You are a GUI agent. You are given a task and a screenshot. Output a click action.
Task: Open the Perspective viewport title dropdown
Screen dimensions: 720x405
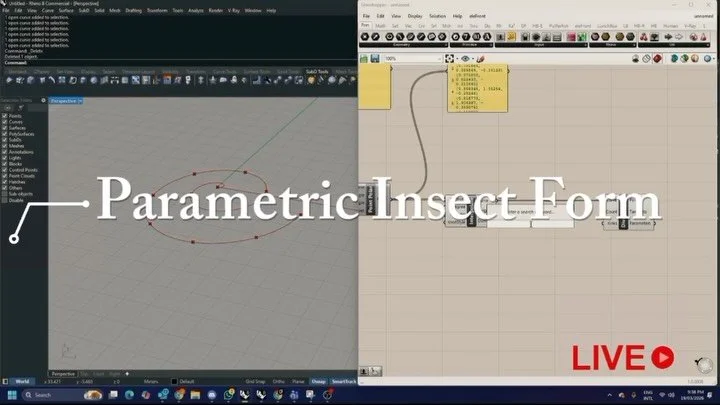tap(80, 101)
